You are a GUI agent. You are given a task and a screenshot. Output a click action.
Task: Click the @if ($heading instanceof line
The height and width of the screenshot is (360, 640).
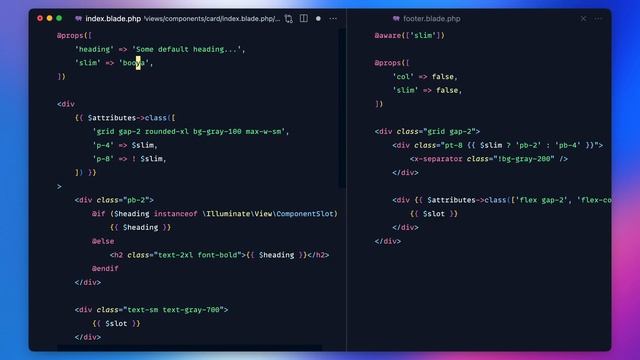pos(215,214)
